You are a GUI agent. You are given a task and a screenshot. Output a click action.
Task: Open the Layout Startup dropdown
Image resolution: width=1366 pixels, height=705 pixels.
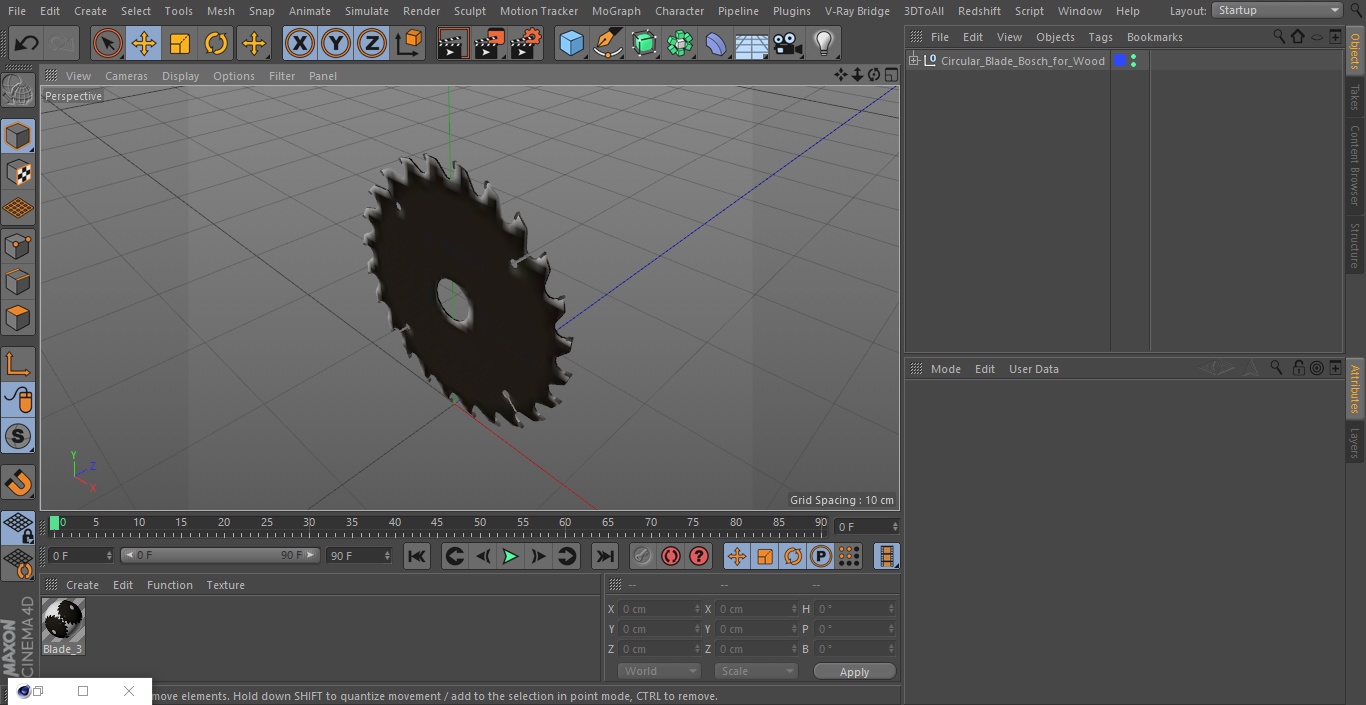point(1278,10)
